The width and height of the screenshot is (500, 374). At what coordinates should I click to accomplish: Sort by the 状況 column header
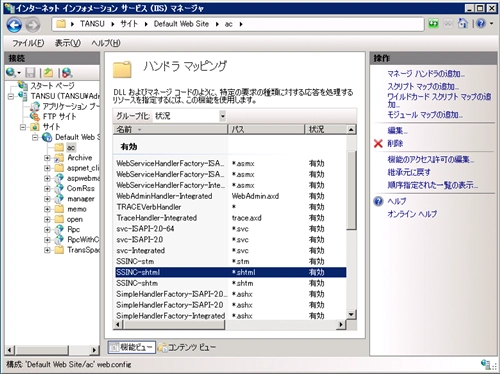coord(326,129)
